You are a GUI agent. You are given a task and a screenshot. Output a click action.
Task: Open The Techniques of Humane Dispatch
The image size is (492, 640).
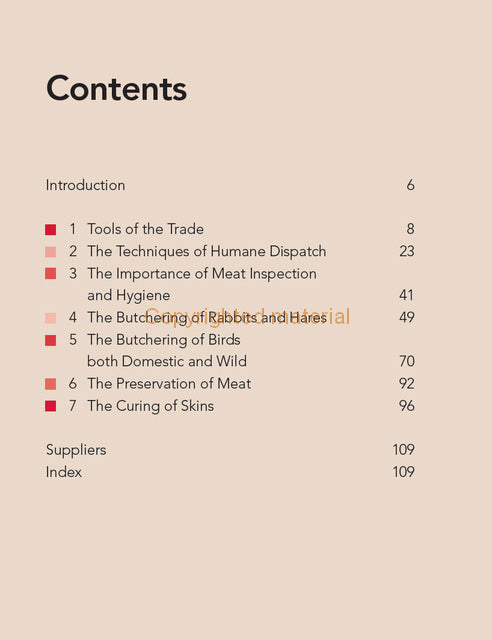click(207, 251)
